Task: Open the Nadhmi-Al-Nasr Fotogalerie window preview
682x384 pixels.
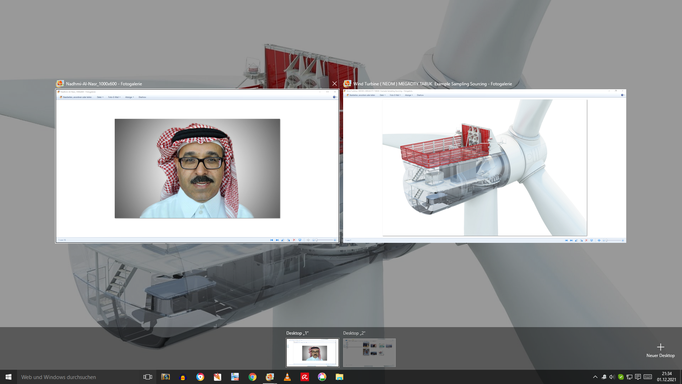Action: pos(197,166)
